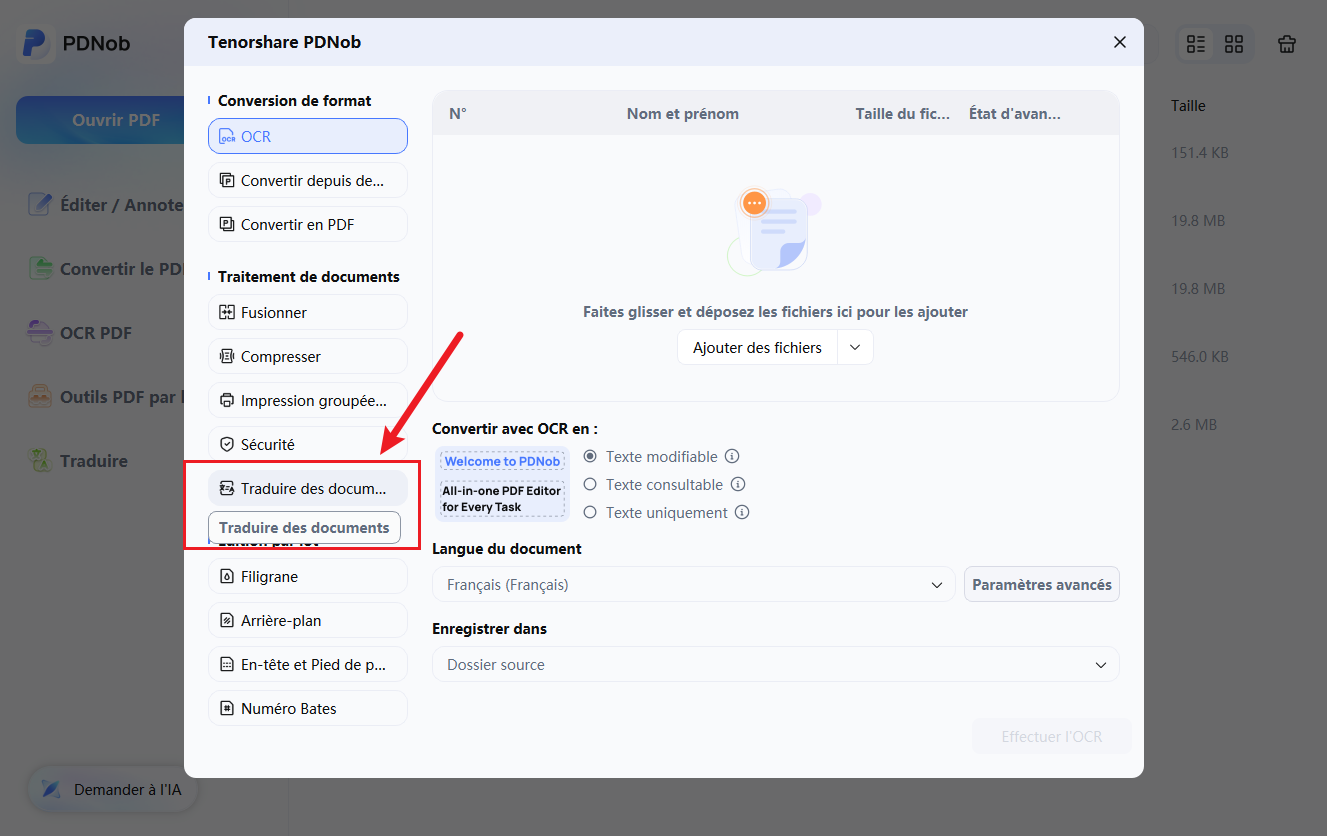Click the Nom et prénom column header
Screen dimensions: 1327x836
click(683, 114)
